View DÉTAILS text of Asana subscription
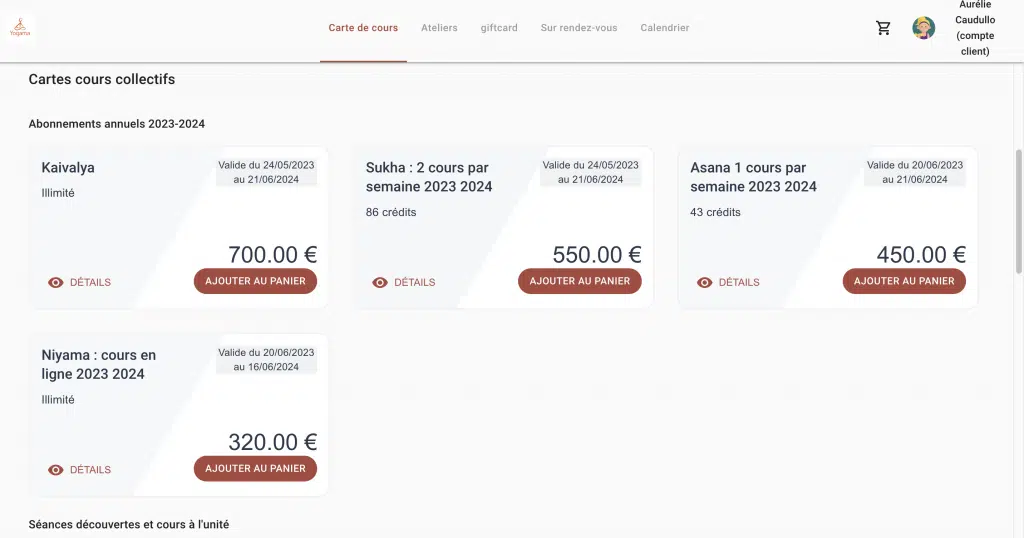This screenshot has width=1024, height=538. click(x=739, y=283)
